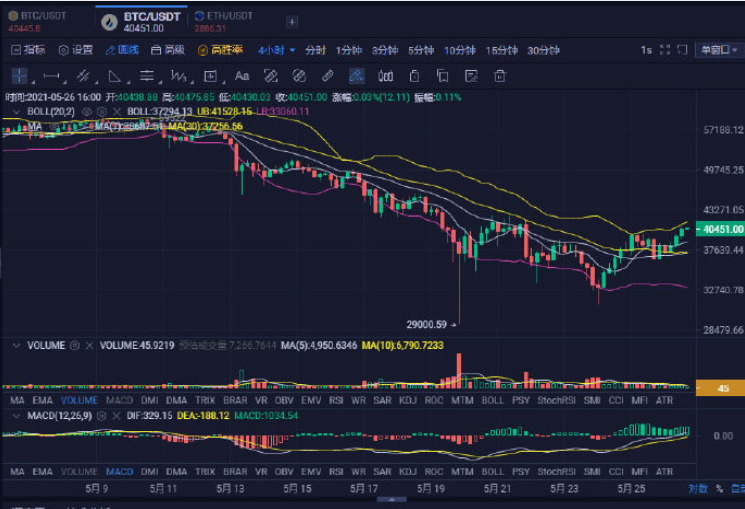
Task: Select the straight line segment drawing tool
Action: point(51,76)
